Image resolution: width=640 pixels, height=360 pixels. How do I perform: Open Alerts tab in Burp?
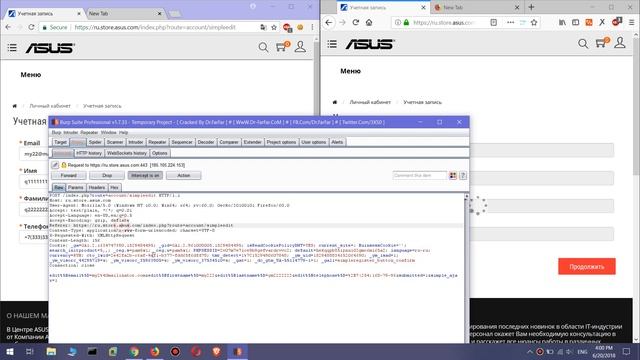click(x=337, y=142)
